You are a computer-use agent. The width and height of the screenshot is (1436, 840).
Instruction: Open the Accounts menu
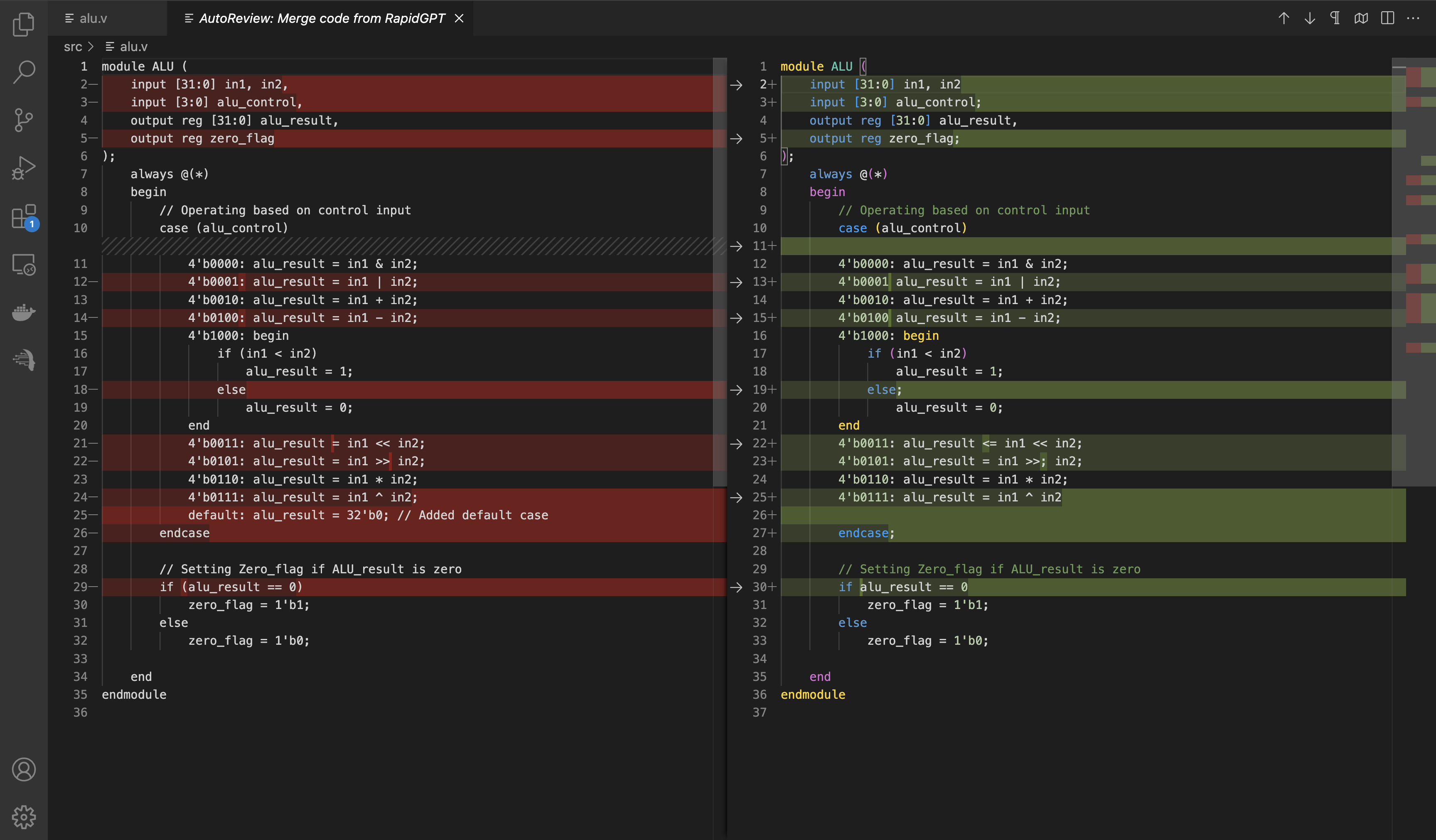tap(23, 769)
